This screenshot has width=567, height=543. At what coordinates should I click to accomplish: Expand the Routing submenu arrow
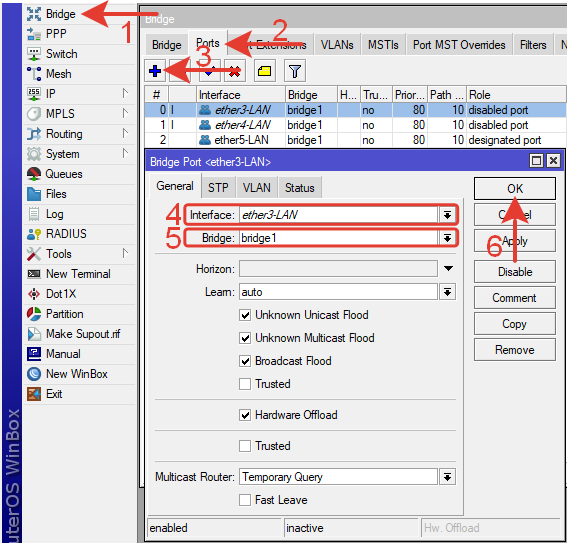pos(125,133)
